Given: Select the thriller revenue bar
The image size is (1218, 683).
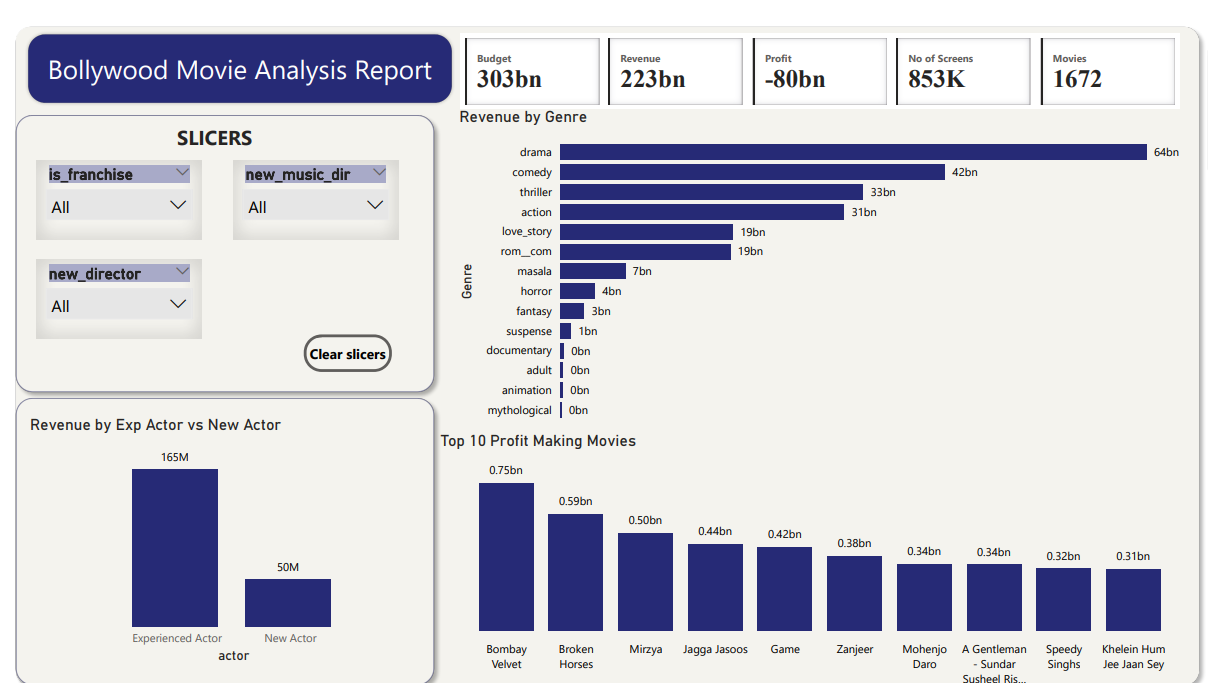Looking at the screenshot, I should point(711,192).
